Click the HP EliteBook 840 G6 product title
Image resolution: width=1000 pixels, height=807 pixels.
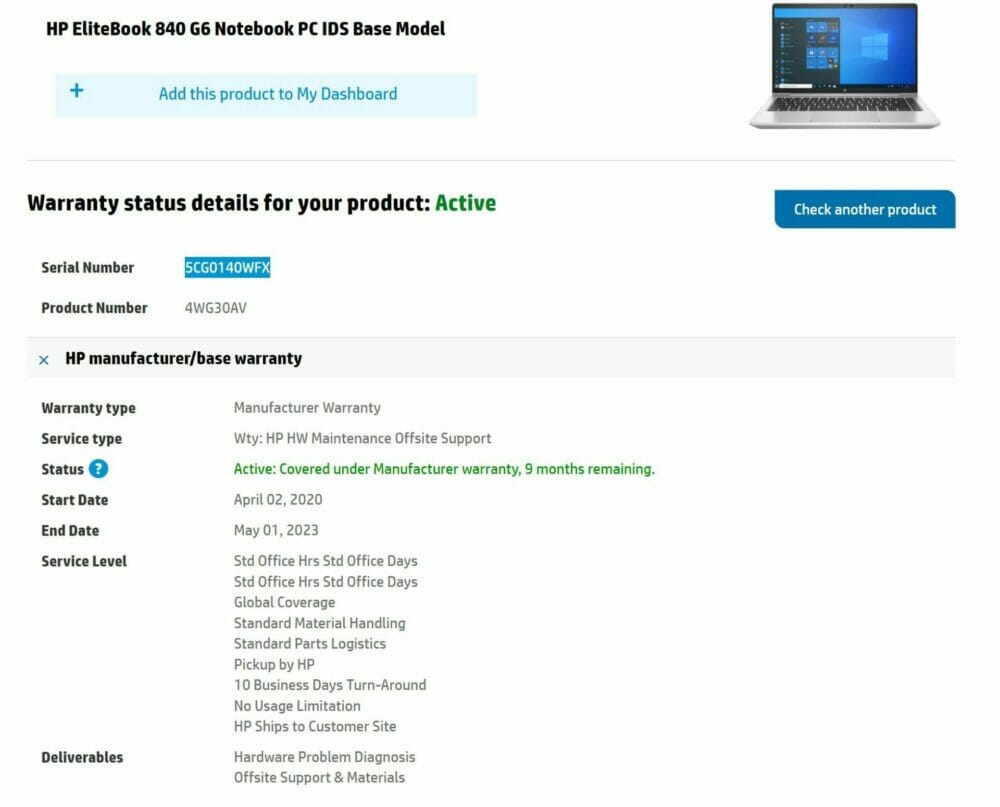246,29
